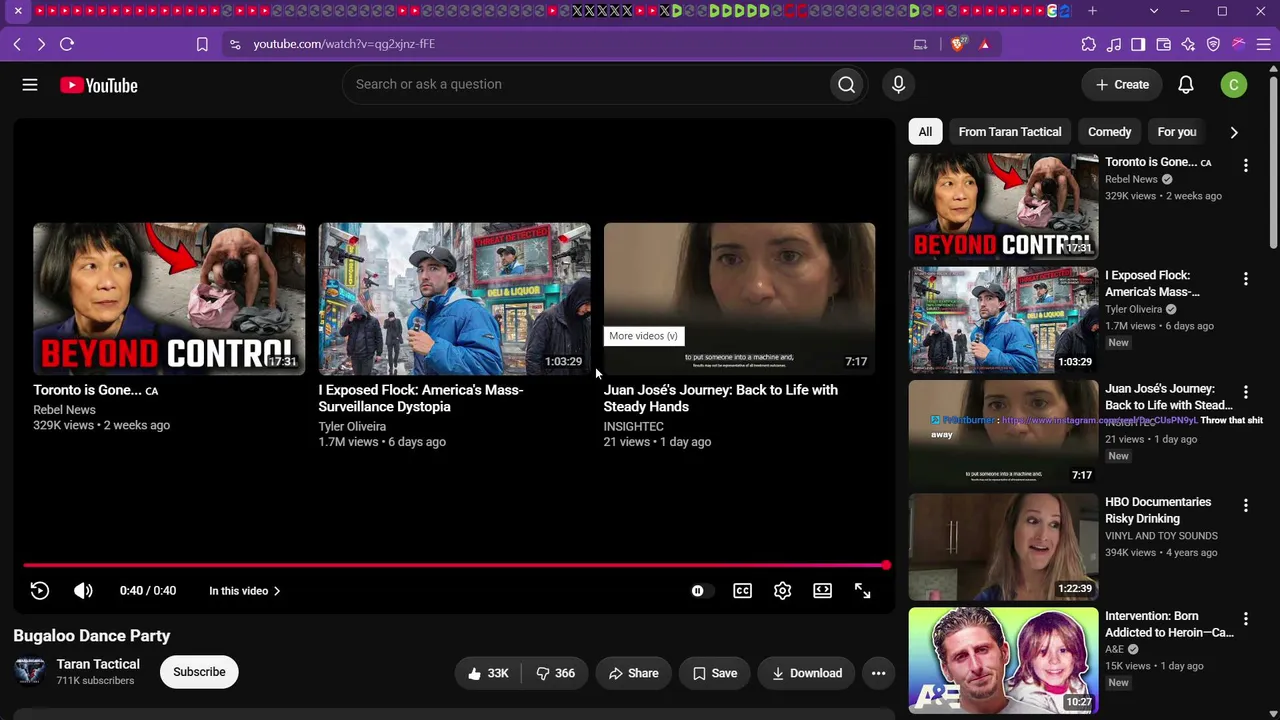Go forward in browser history
Viewport: 1280px width, 720px height.
tap(41, 44)
